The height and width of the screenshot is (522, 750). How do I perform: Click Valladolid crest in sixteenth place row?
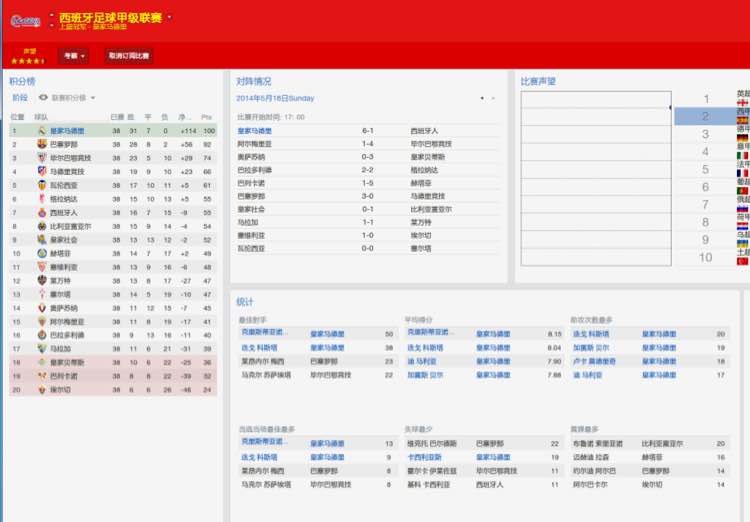[x=42, y=335]
